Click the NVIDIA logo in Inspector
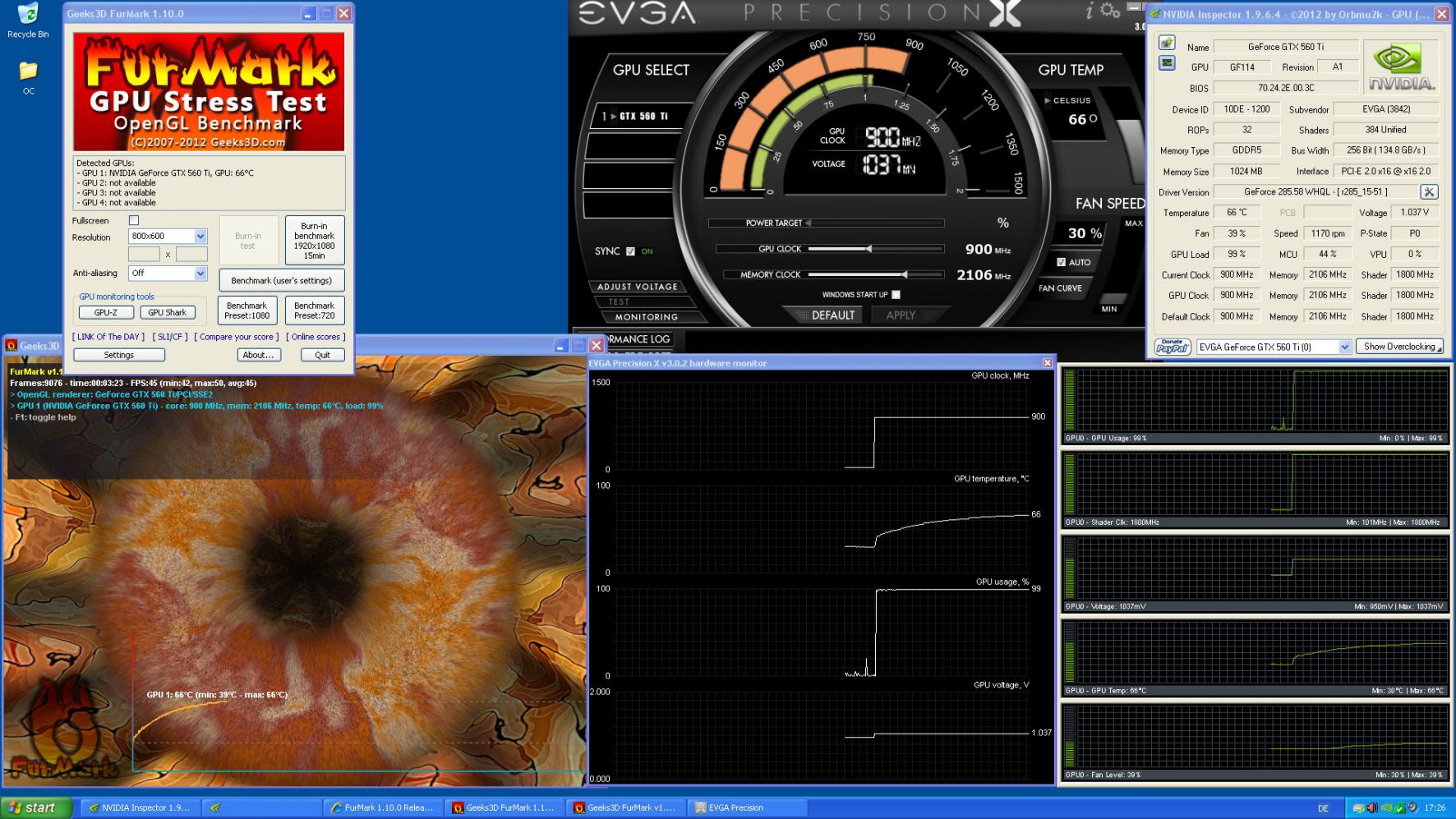Image resolution: width=1456 pixels, height=819 pixels. point(1401,67)
